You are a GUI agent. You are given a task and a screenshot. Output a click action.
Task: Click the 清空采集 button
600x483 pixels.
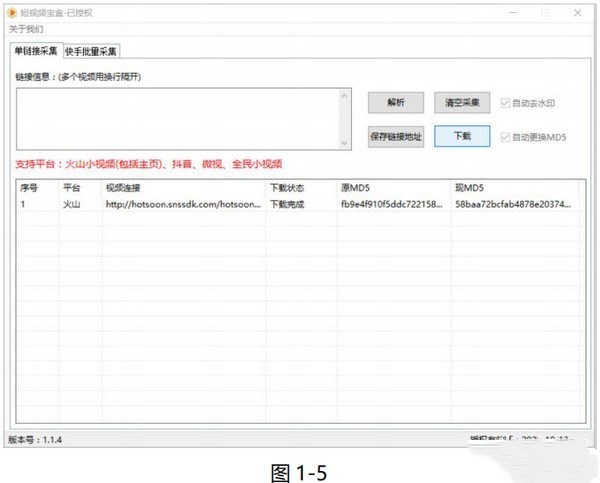pos(462,102)
